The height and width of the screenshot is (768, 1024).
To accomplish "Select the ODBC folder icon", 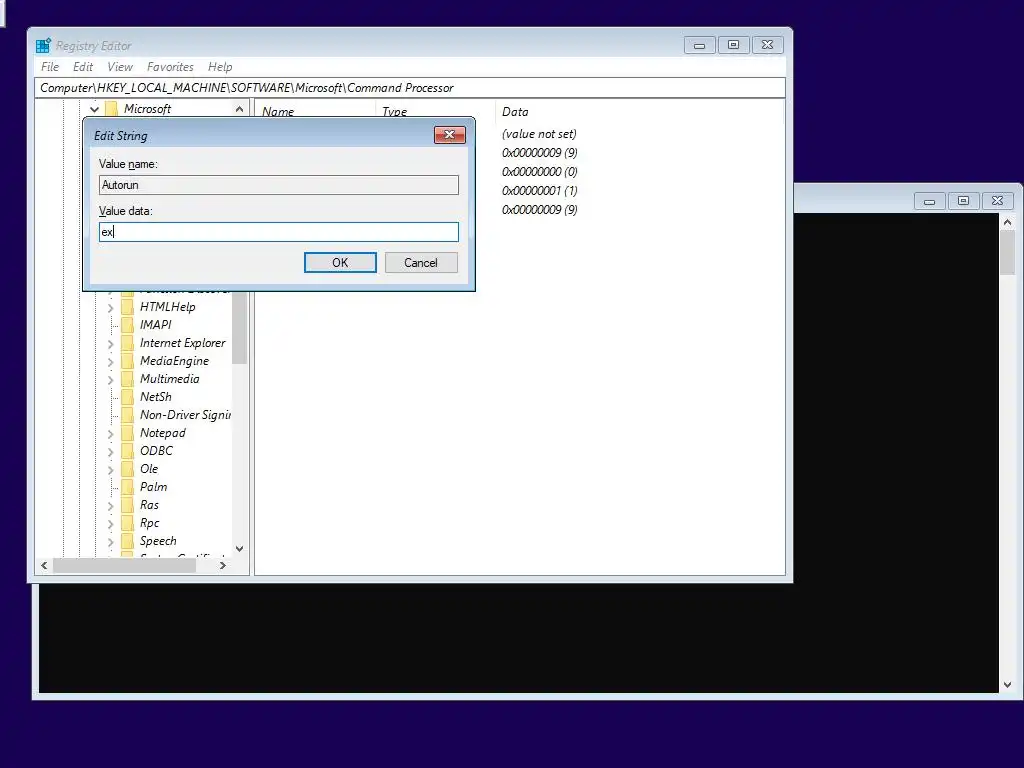I will [x=127, y=451].
